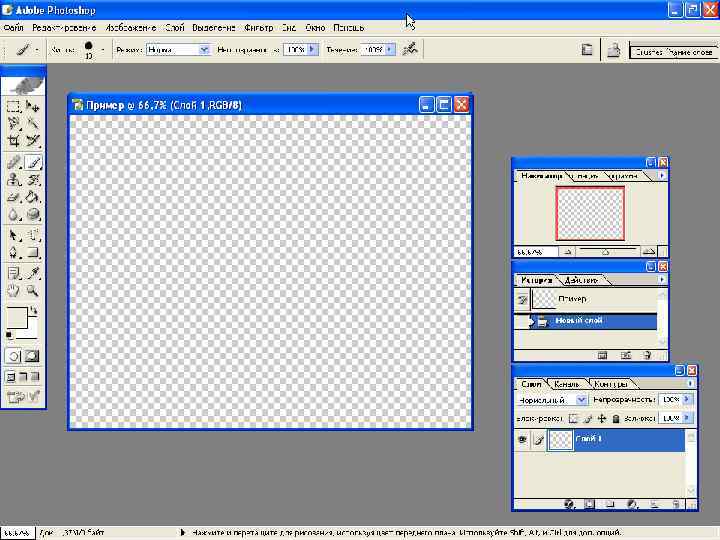Screen dimensions: 720x540
Task: Open brush opacity slider arrow in options bar
Action: 313,49
